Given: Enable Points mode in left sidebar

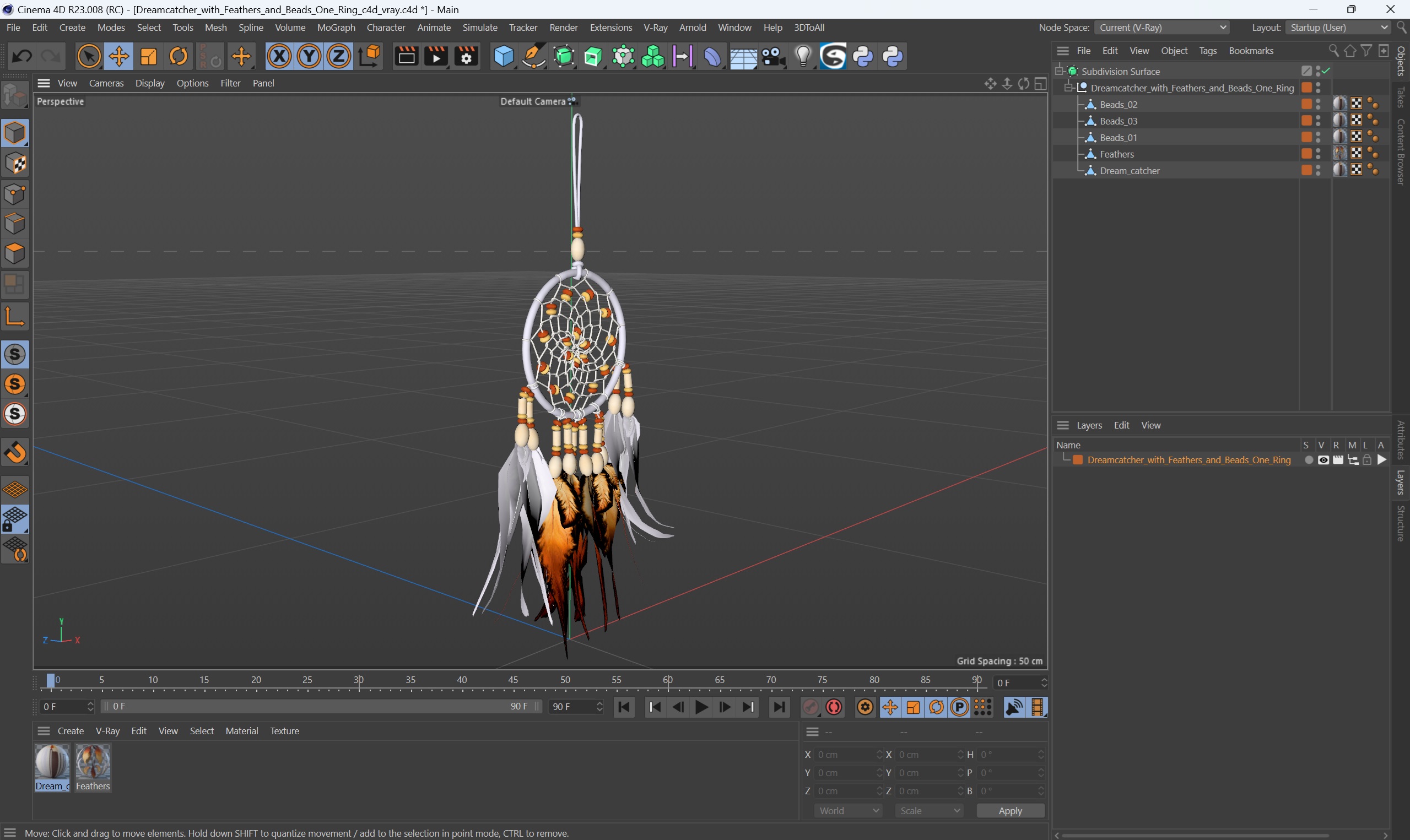Looking at the screenshot, I should [x=15, y=194].
